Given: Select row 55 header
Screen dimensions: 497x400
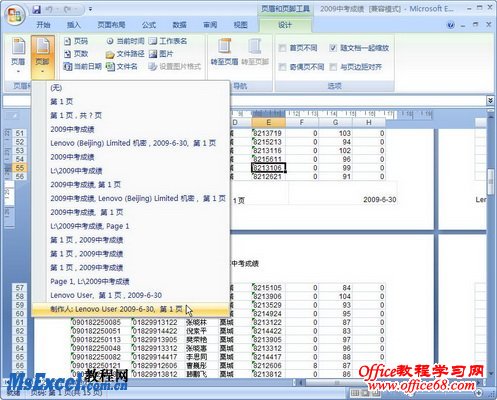Looking at the screenshot, I should point(20,168).
